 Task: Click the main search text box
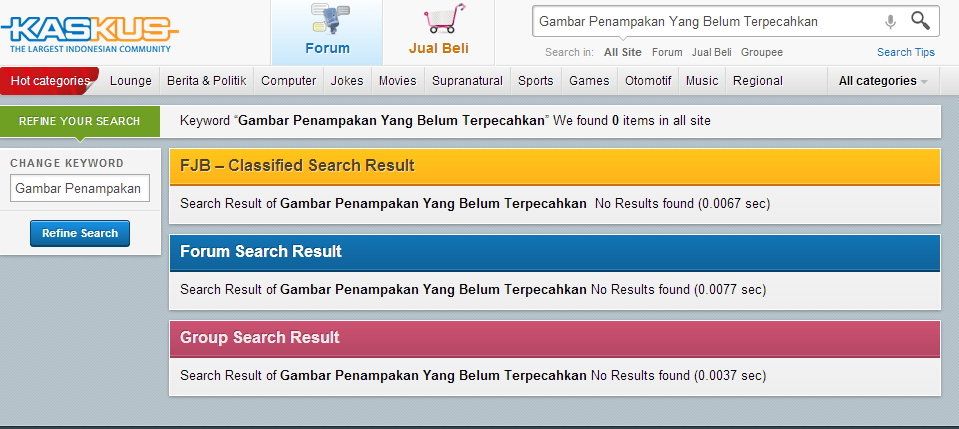(x=707, y=22)
